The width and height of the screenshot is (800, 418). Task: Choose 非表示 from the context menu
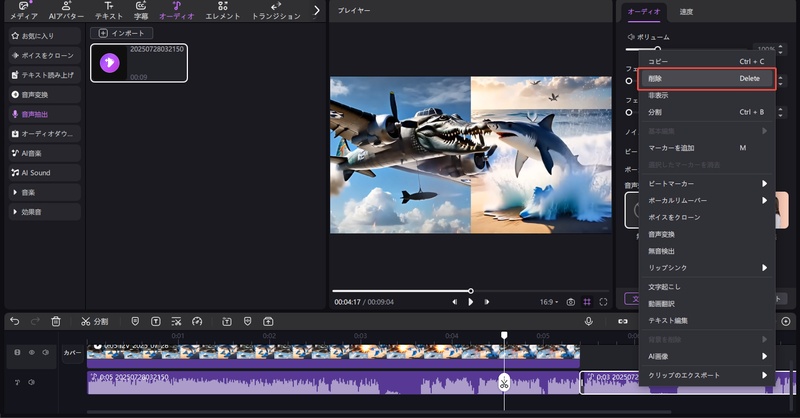(707, 95)
